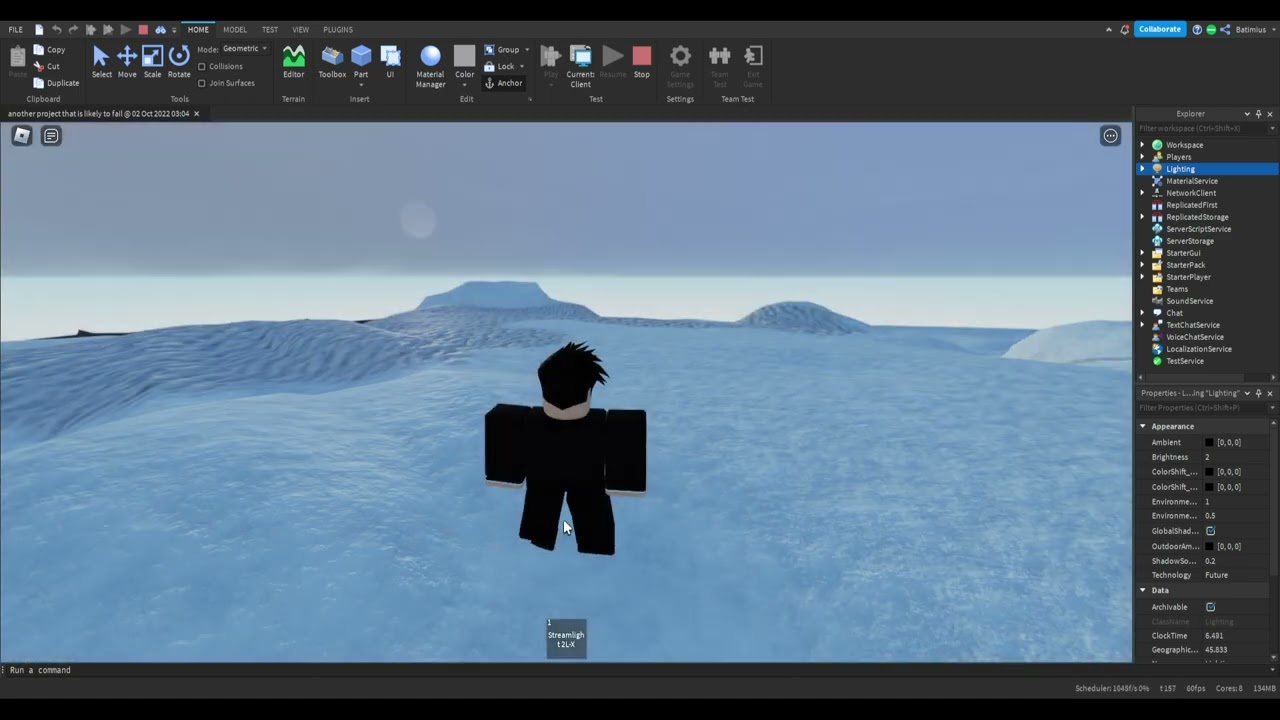Open the Group dropdown arrow
Image resolution: width=1280 pixels, height=720 pixels.
coord(527,50)
